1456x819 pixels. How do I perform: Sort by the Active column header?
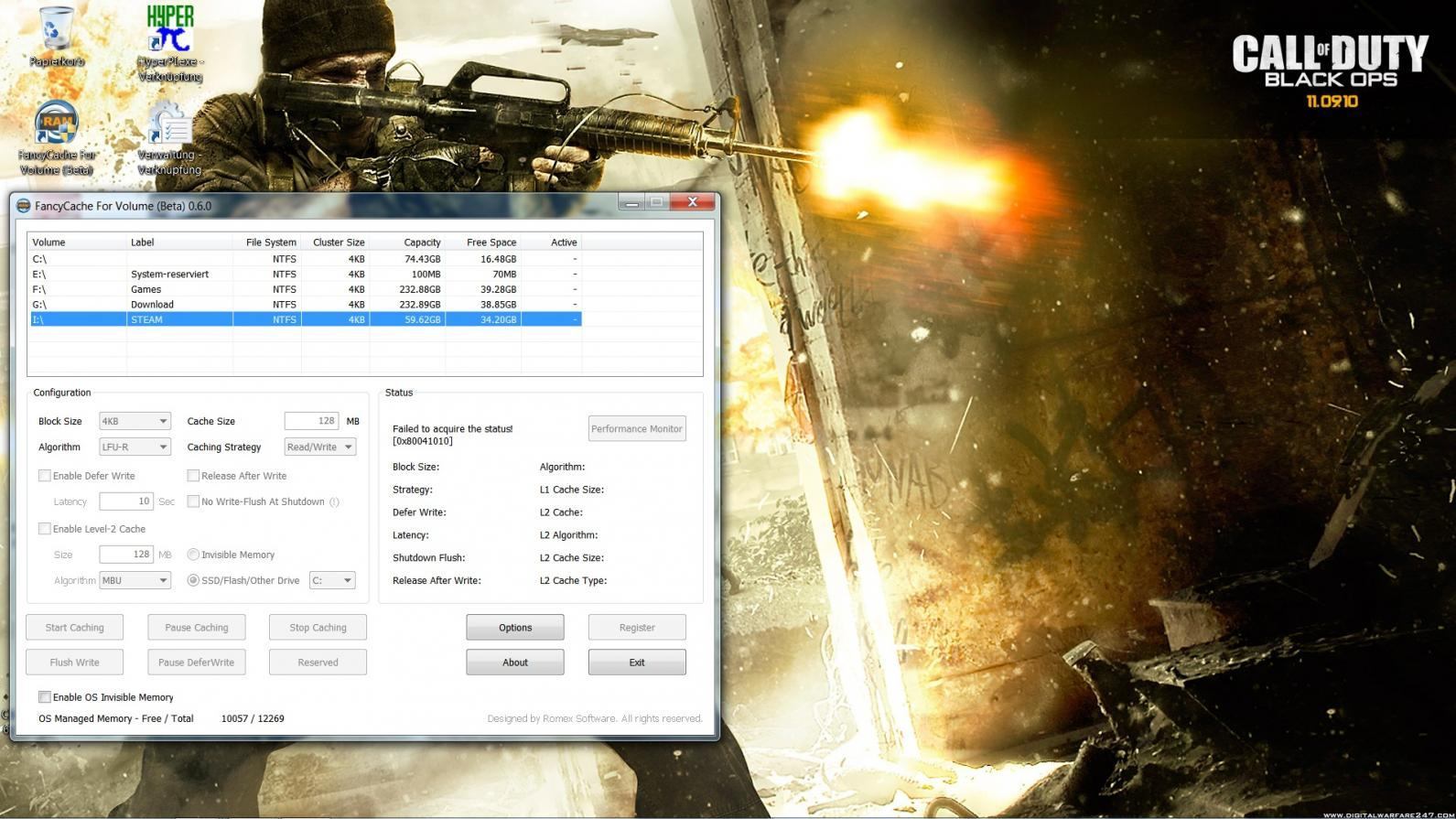(x=551, y=242)
